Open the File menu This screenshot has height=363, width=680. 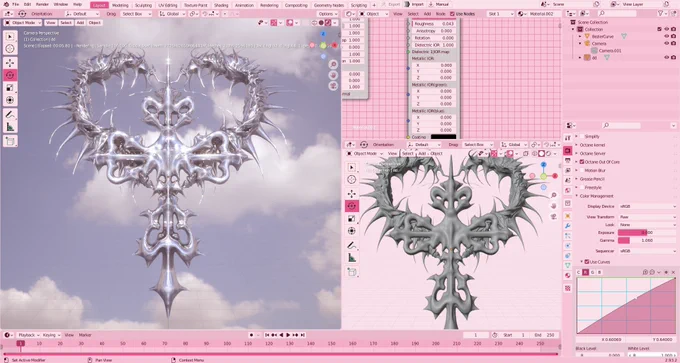16,4
